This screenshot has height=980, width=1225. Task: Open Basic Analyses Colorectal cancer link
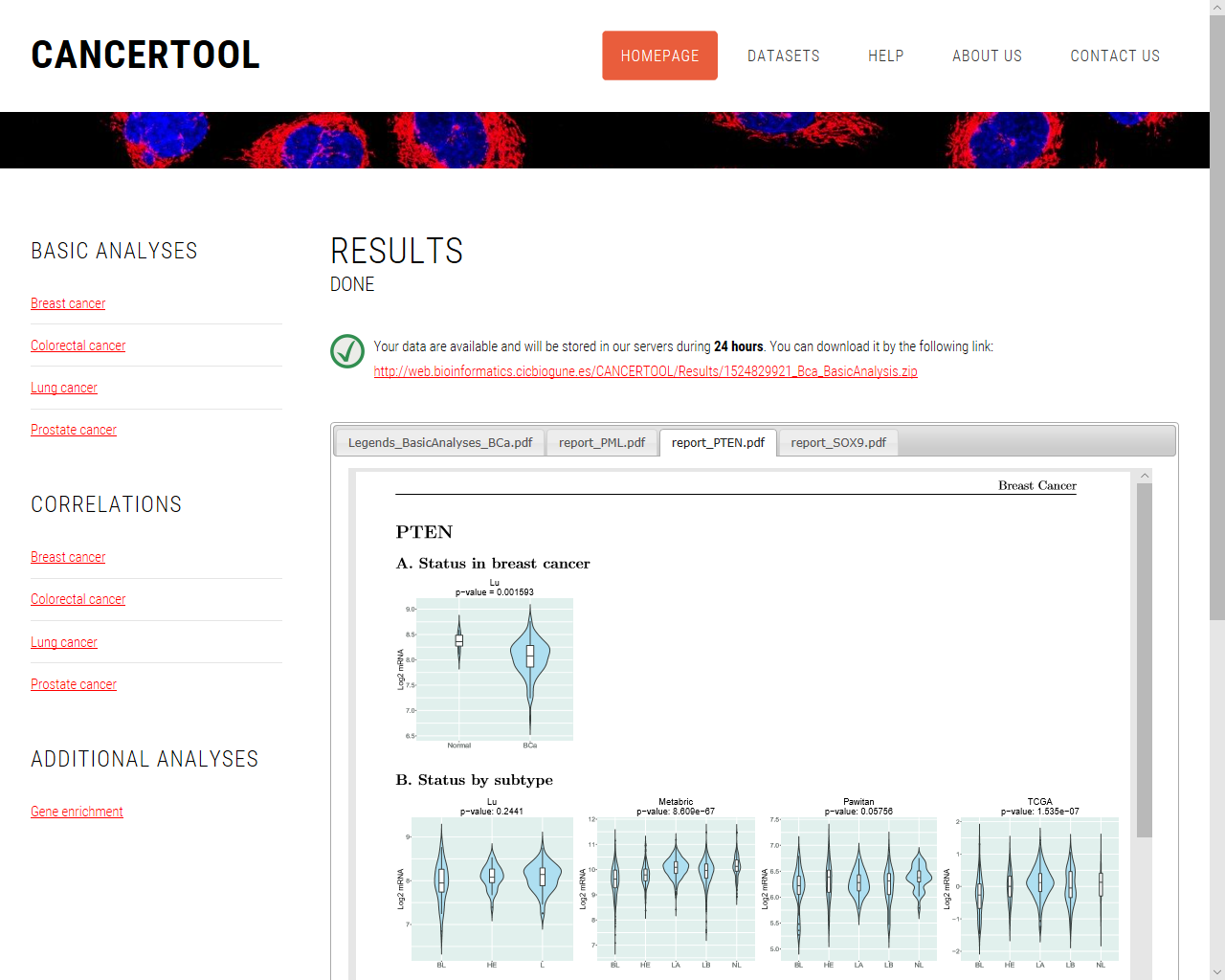pyautogui.click(x=78, y=345)
